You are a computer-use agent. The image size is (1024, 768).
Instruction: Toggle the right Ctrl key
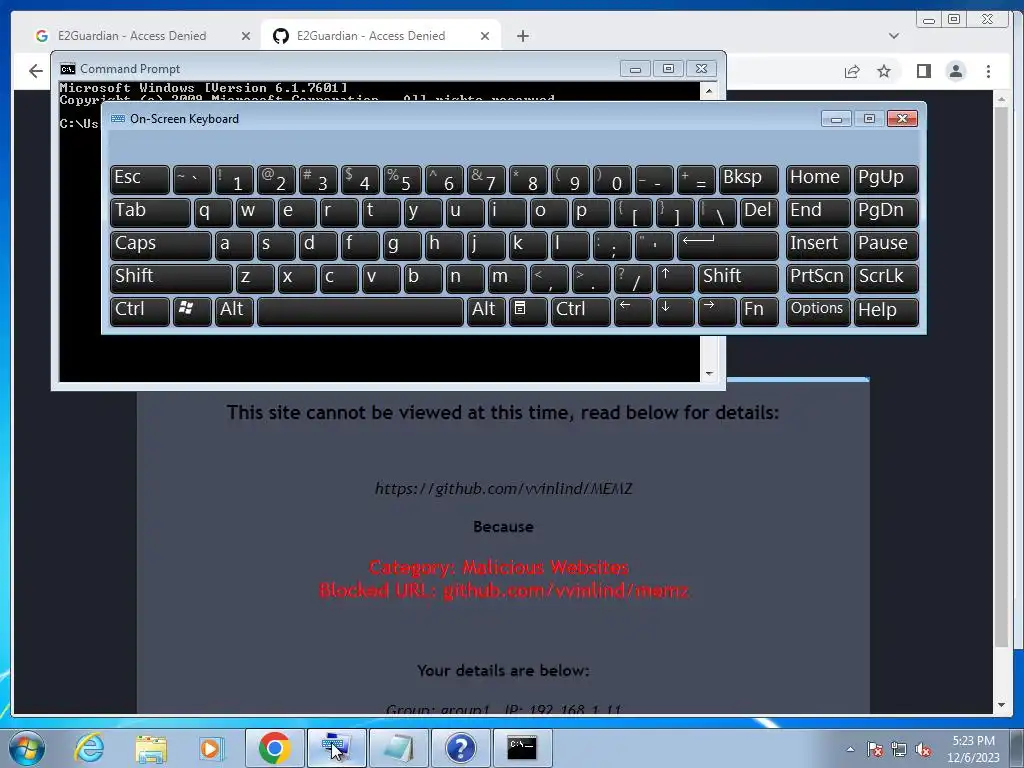(581, 311)
